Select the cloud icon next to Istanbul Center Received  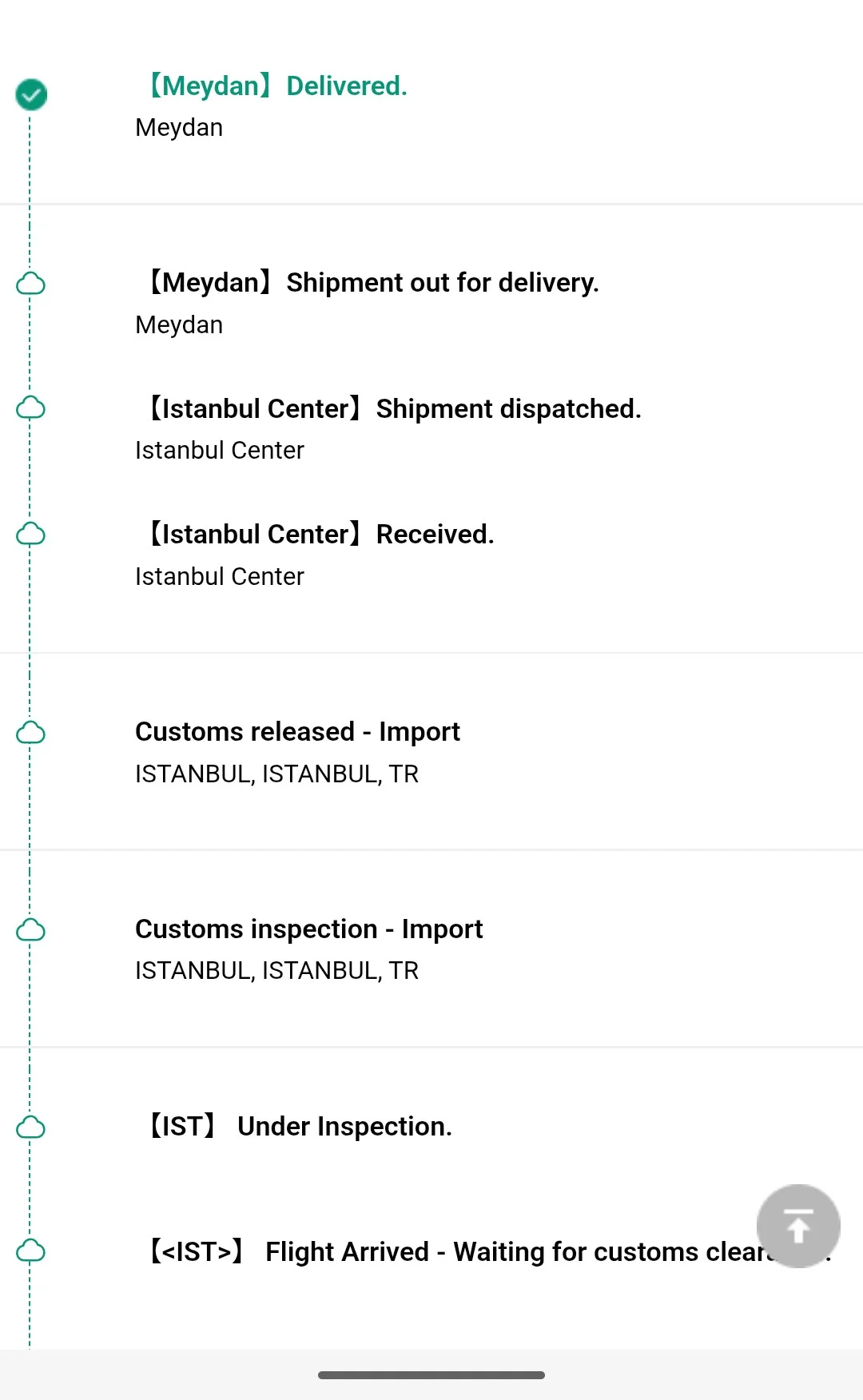click(31, 534)
